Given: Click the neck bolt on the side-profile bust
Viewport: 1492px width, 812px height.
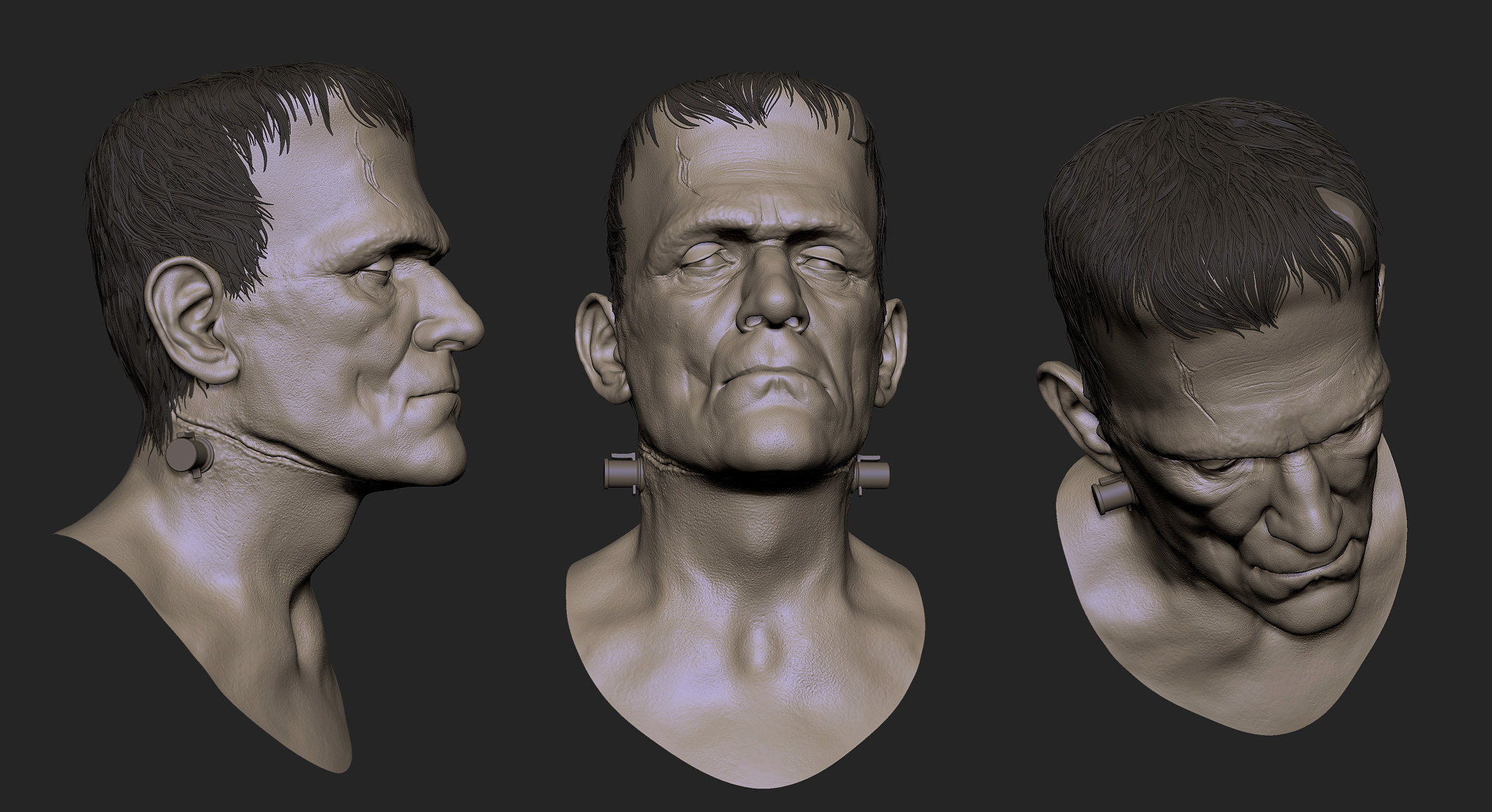Looking at the screenshot, I should [189, 455].
